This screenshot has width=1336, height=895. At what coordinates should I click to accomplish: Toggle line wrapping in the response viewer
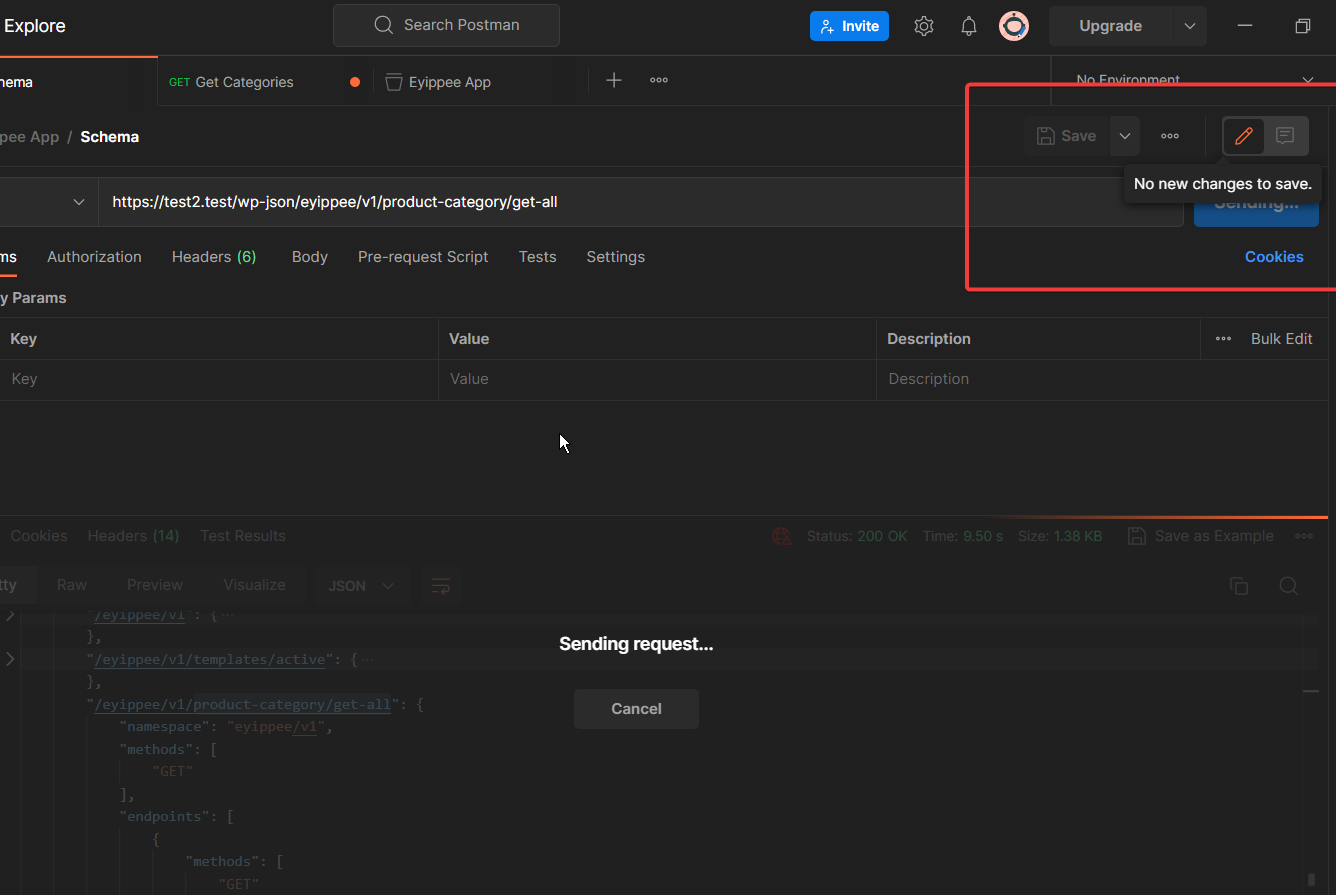point(440,586)
